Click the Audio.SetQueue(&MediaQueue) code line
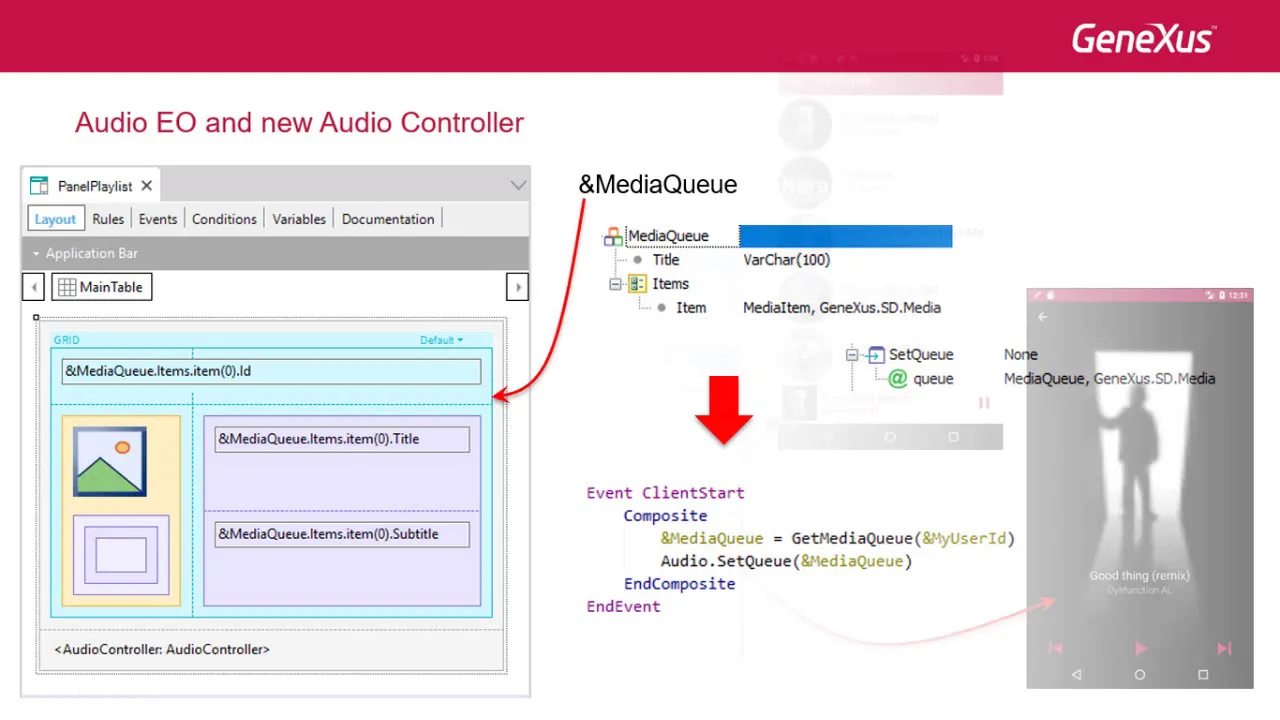 [x=786, y=561]
